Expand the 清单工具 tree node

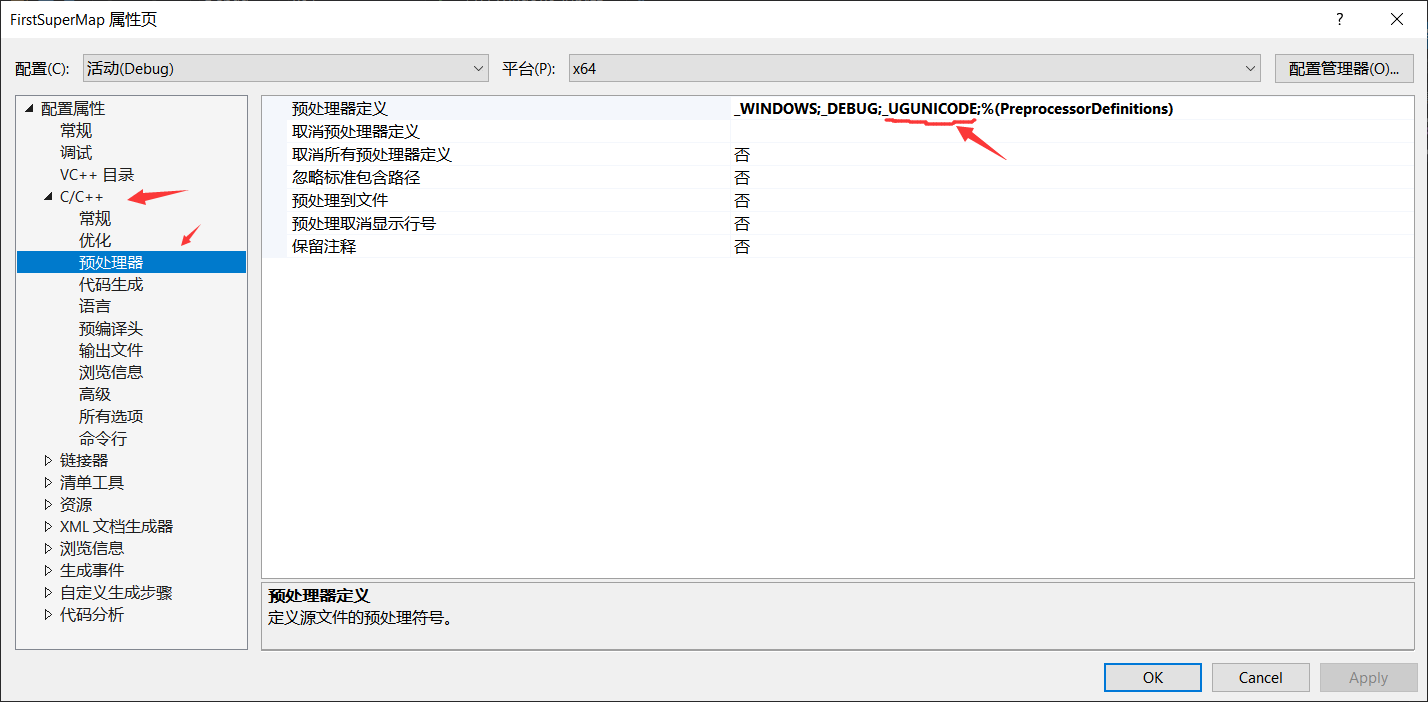[48, 482]
